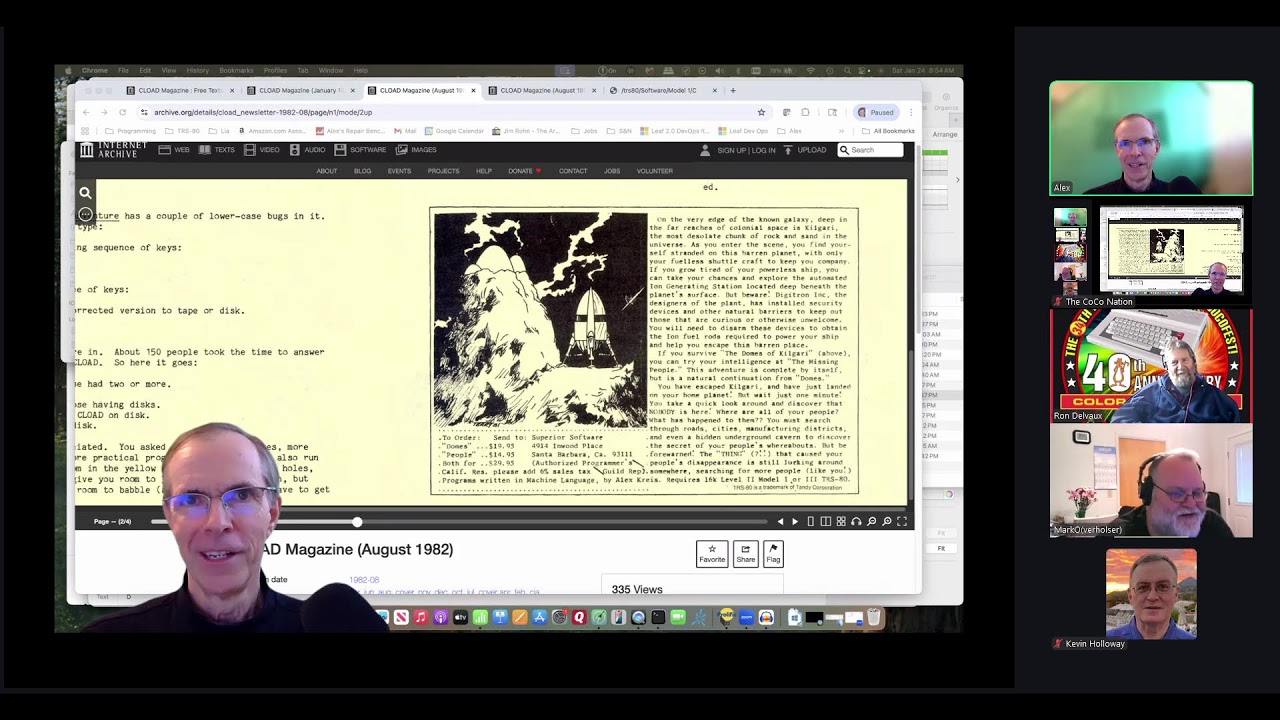The width and height of the screenshot is (1280, 720).
Task: Open the Programming bookmarks folder
Action: coord(130,131)
